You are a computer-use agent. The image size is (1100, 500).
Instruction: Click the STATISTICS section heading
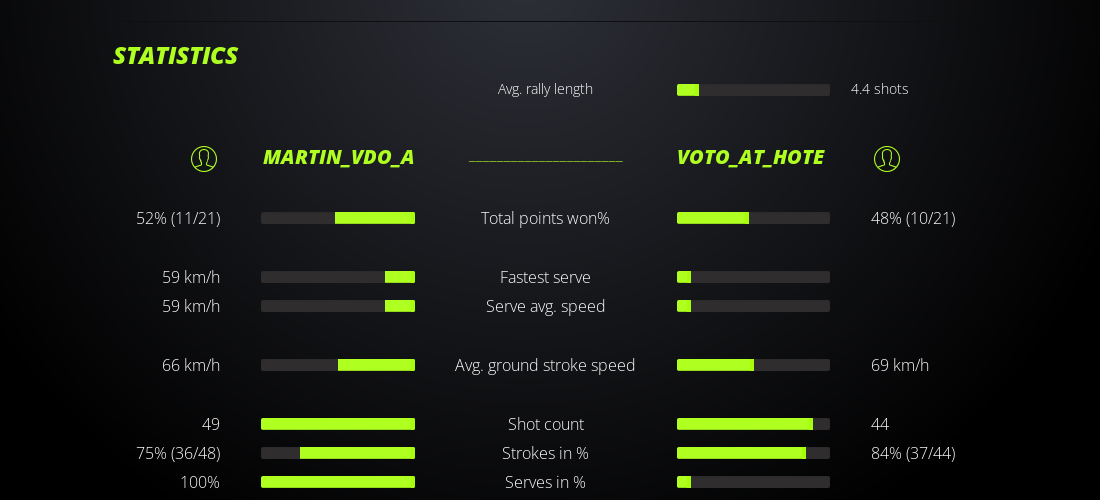coord(175,56)
